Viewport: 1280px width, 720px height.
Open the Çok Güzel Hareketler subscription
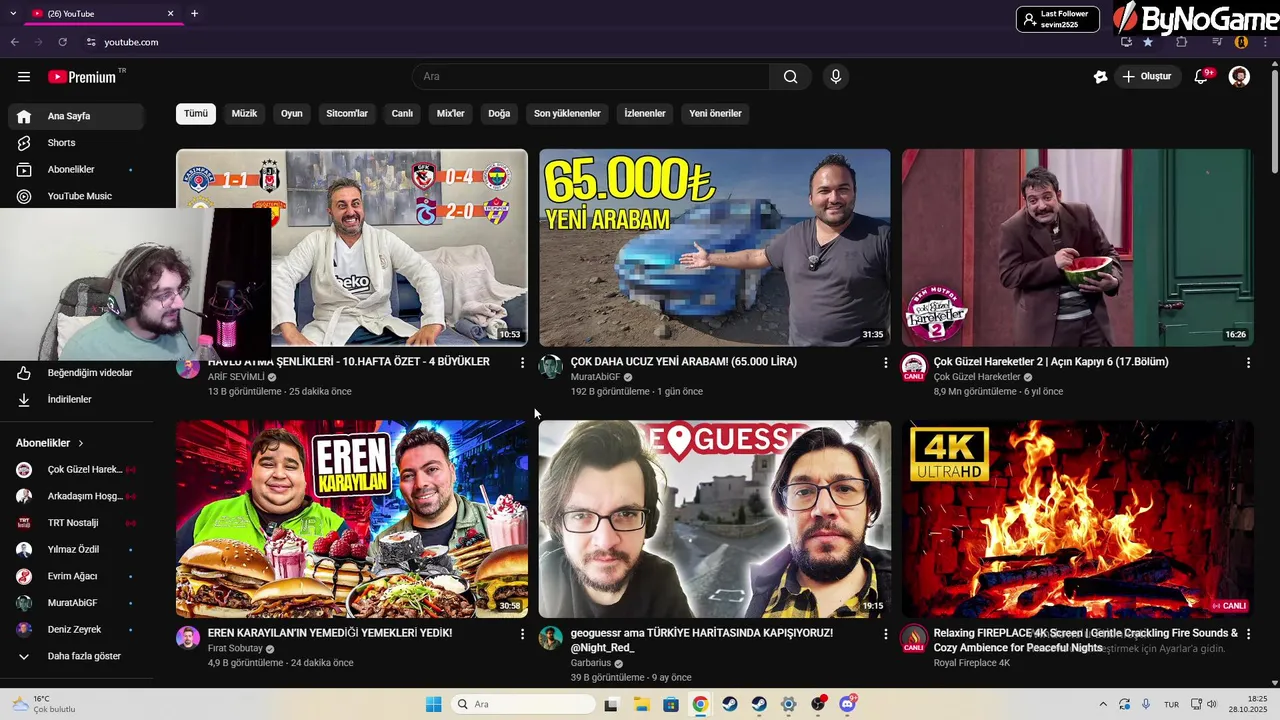click(x=76, y=470)
